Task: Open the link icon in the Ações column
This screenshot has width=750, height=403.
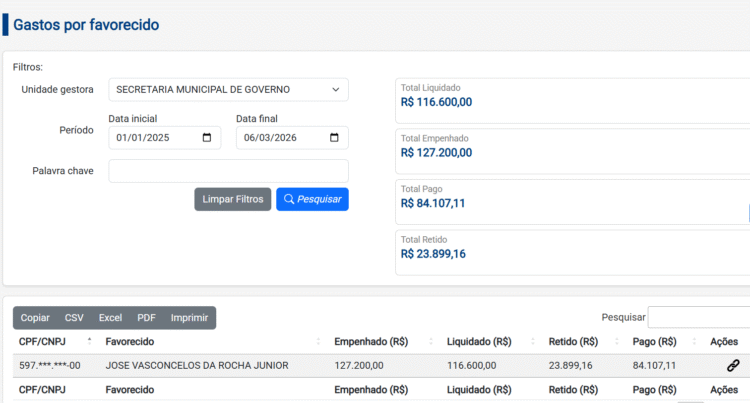Action: coord(732,366)
